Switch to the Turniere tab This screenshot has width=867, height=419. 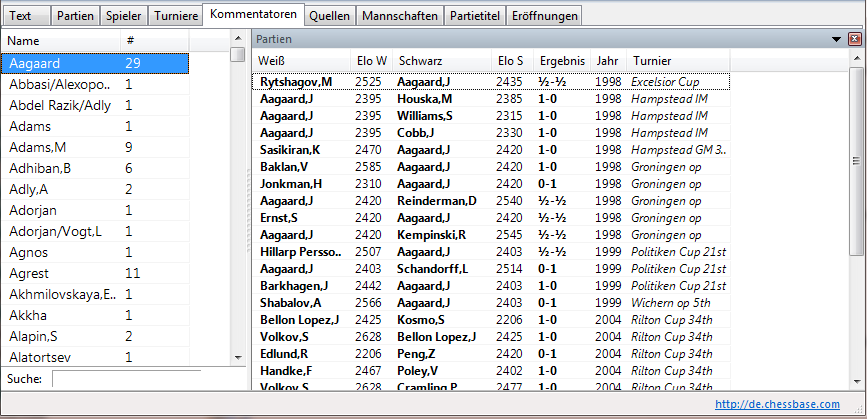click(x=175, y=16)
